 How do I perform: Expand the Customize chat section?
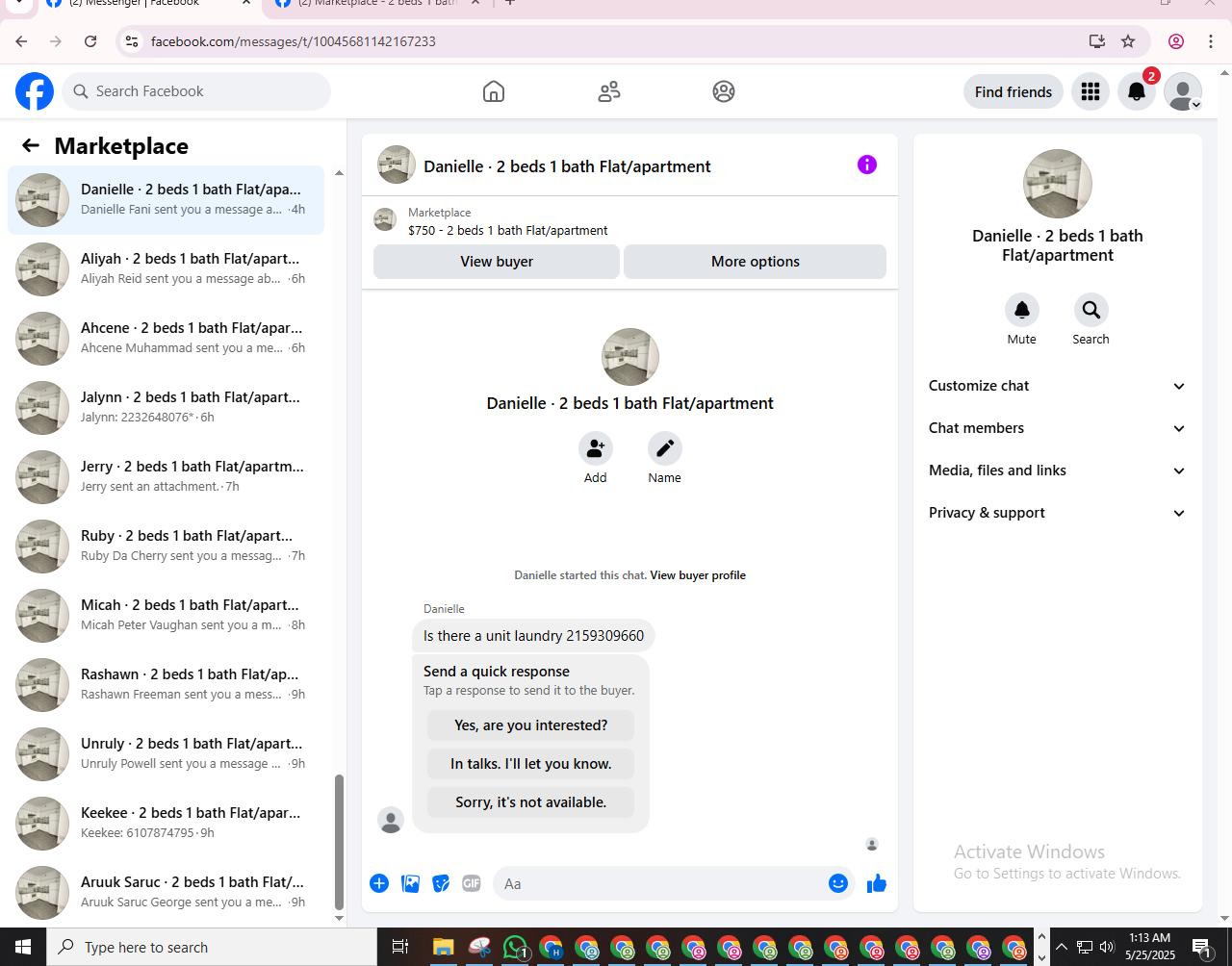(x=1058, y=386)
